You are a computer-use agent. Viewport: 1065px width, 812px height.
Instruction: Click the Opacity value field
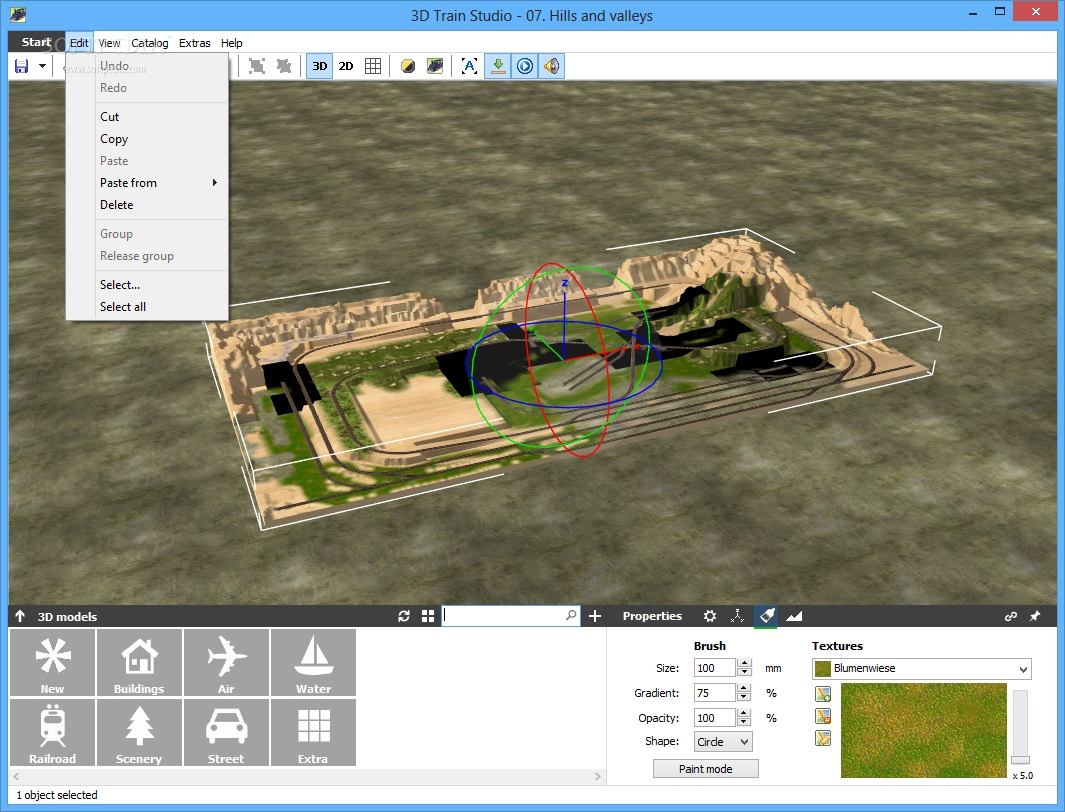715,718
